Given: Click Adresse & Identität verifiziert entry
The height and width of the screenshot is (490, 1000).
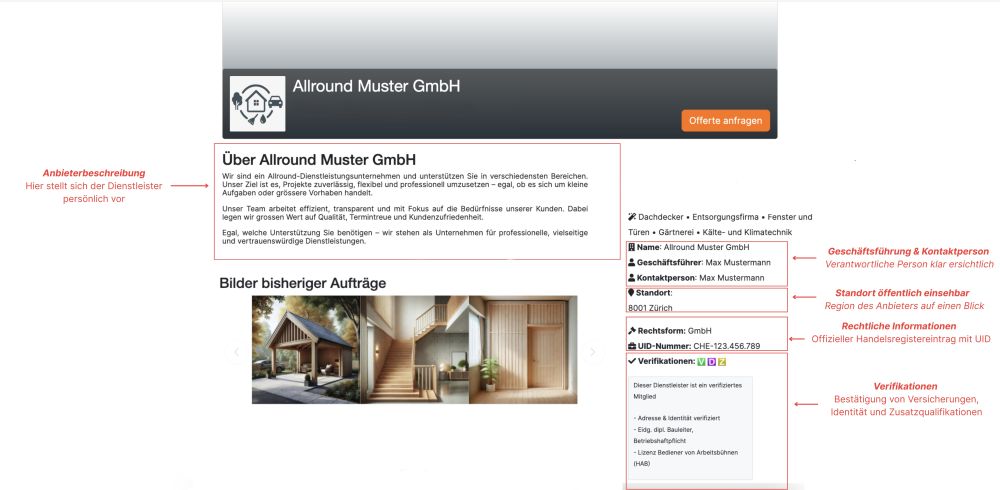Looking at the screenshot, I should coord(677,418).
